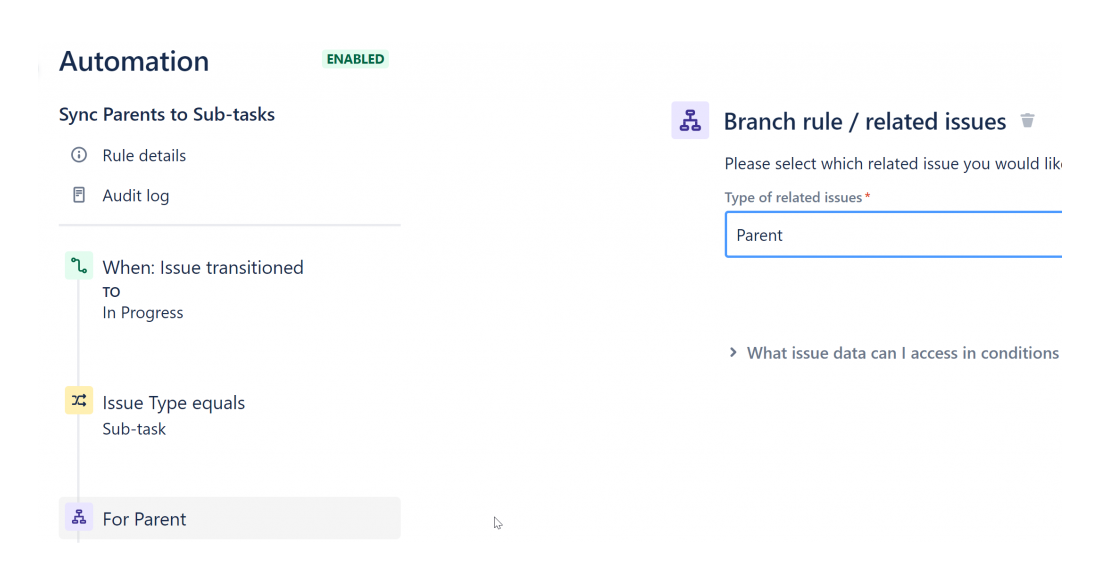The image size is (1100, 584).
Task: Delete the branch rule with trash icon
Action: (x=1027, y=121)
